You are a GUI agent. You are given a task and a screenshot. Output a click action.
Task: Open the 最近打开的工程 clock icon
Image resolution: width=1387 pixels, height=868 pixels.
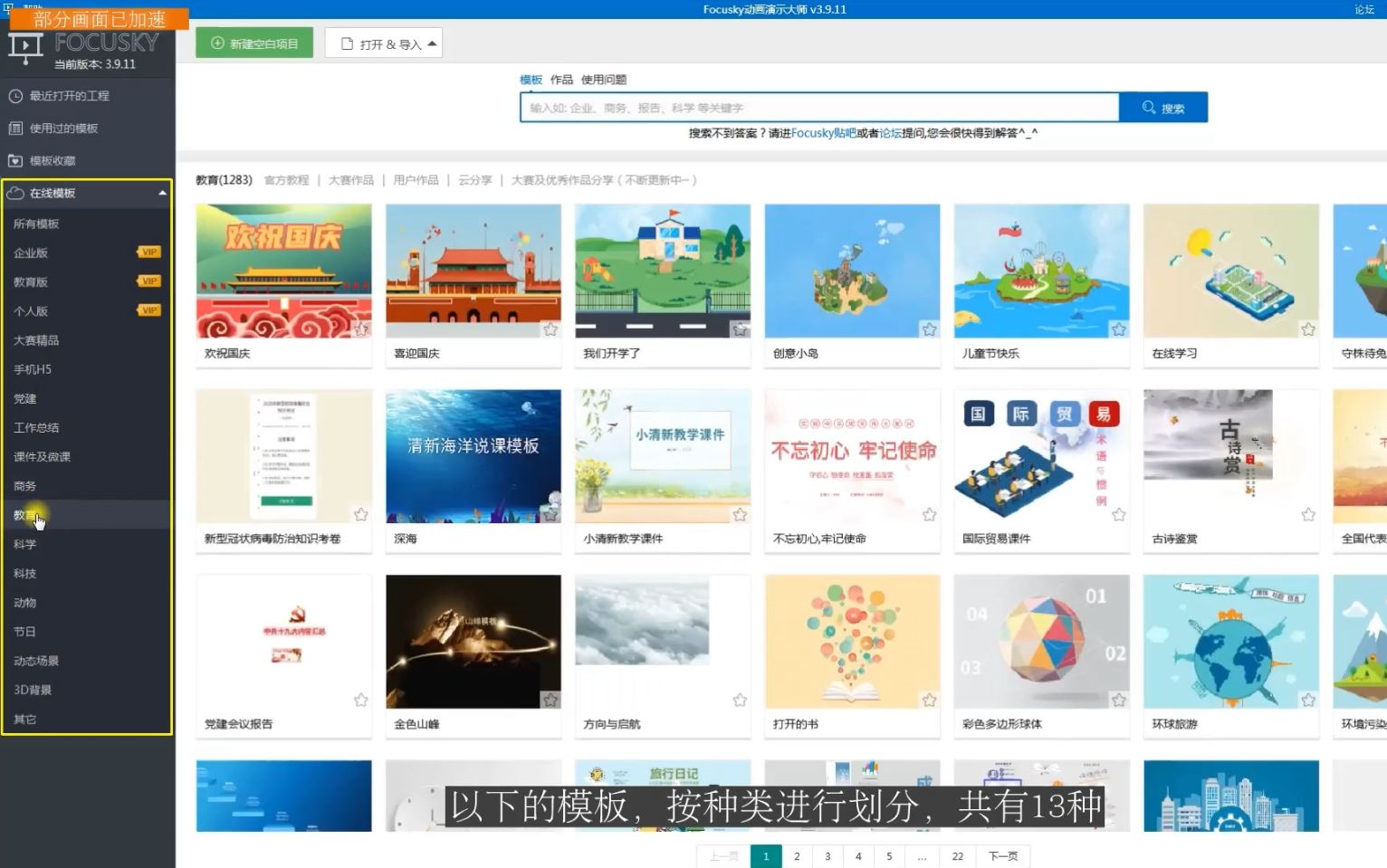[15, 95]
